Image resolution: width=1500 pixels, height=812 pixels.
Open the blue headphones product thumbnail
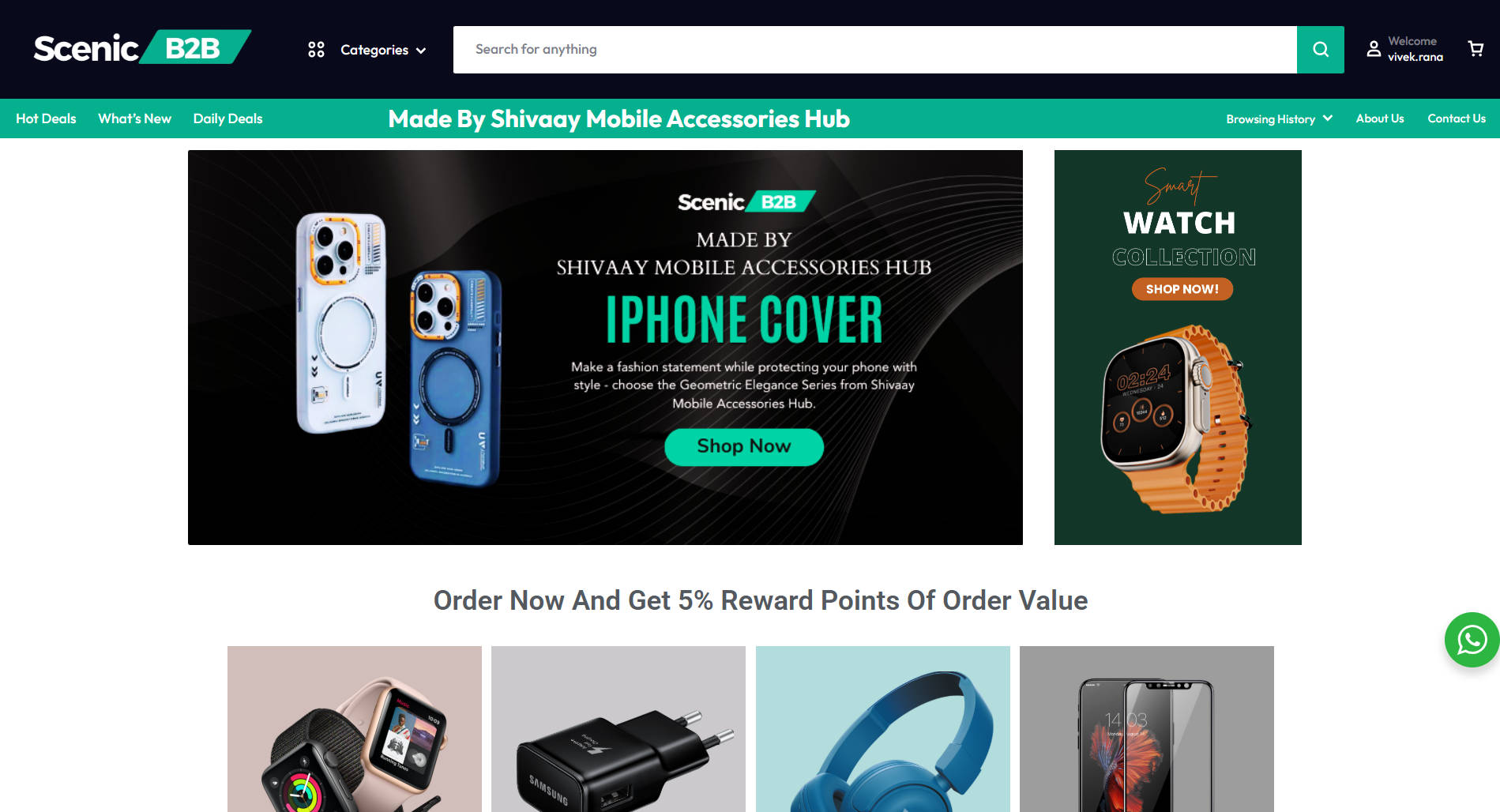[883, 729]
